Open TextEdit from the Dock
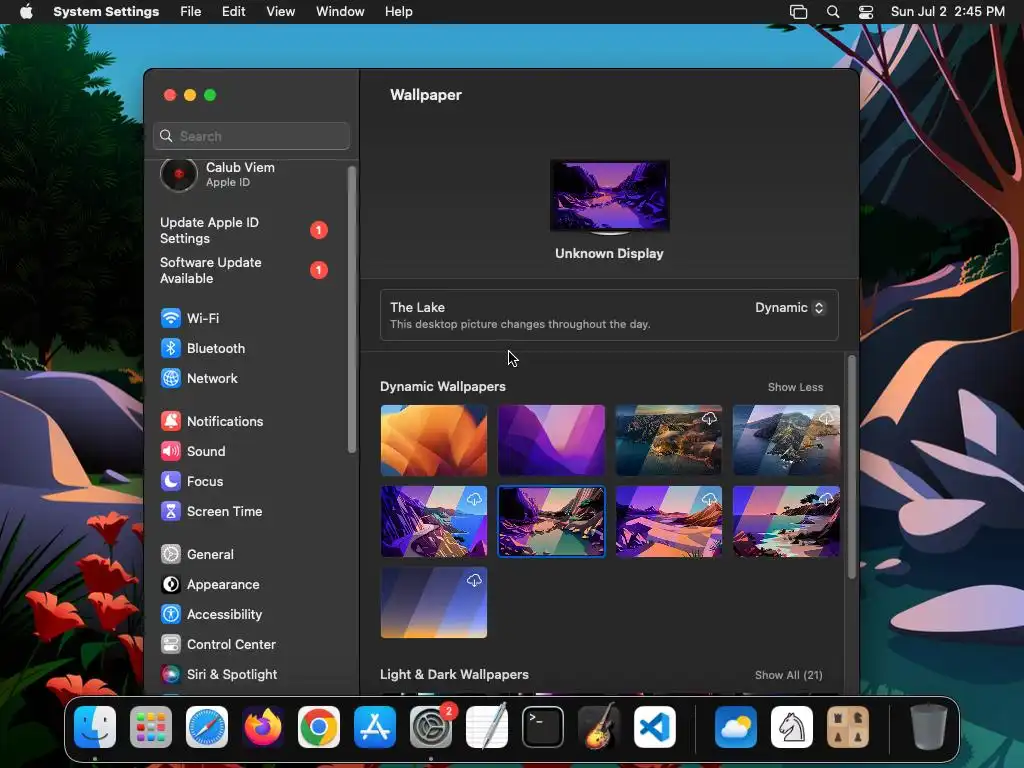 [487, 727]
